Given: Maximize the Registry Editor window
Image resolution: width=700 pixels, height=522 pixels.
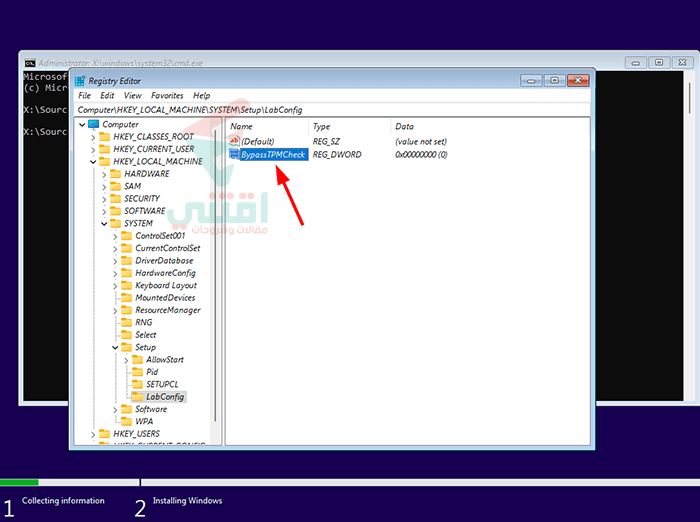Looking at the screenshot, I should 554,80.
